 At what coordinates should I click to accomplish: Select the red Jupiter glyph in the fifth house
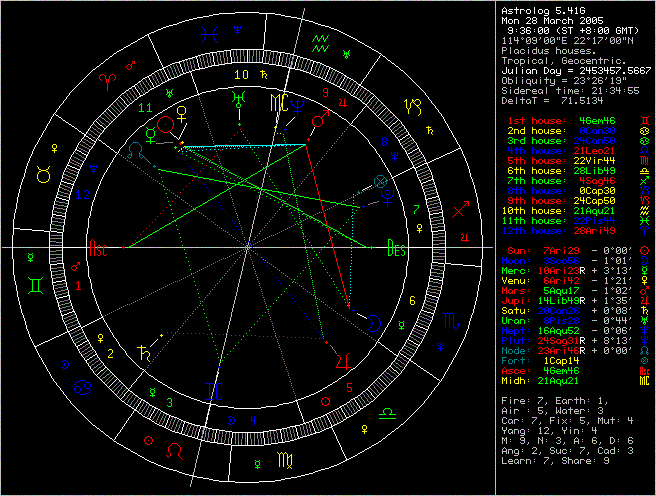pyautogui.click(x=343, y=362)
